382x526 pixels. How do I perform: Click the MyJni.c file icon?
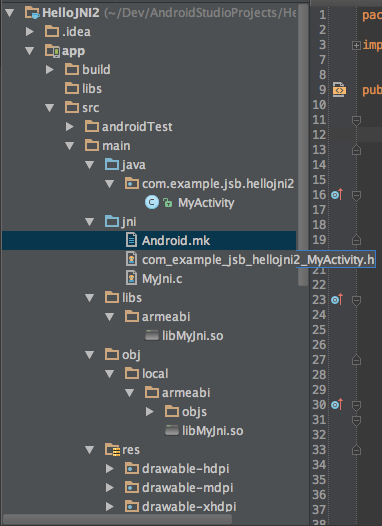131,278
